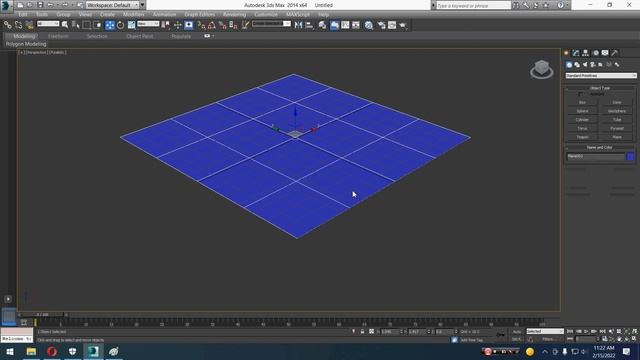
Task: Open the object color swatch
Action: click(x=630, y=156)
